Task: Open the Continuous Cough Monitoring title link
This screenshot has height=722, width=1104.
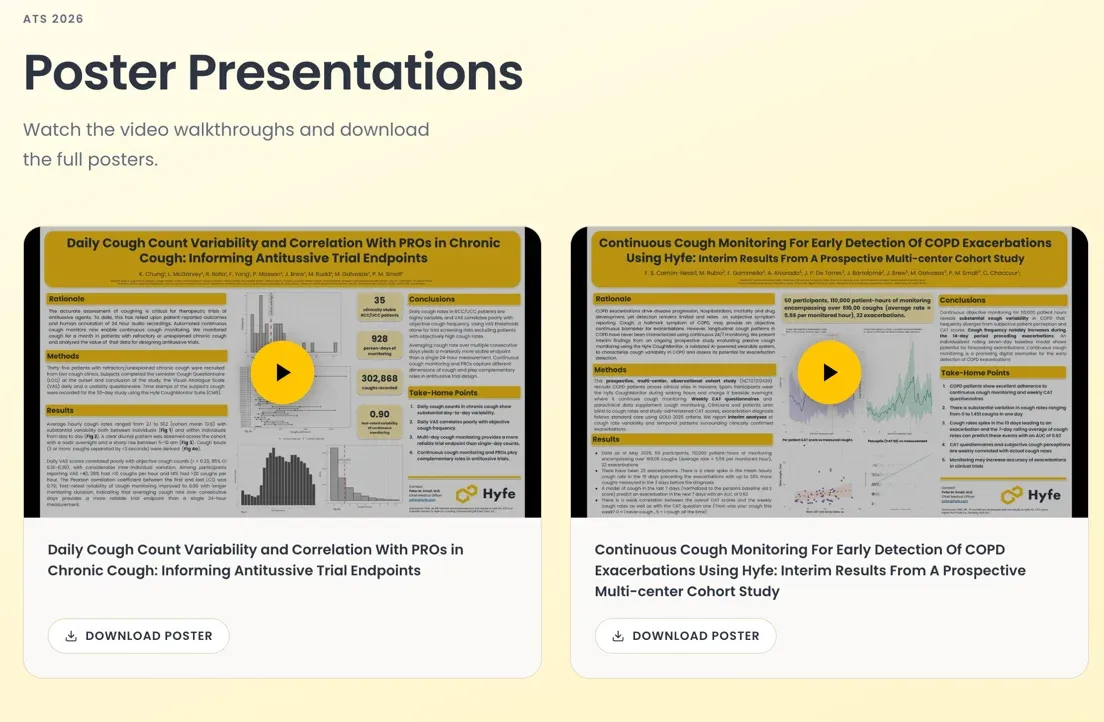Action: click(x=810, y=571)
